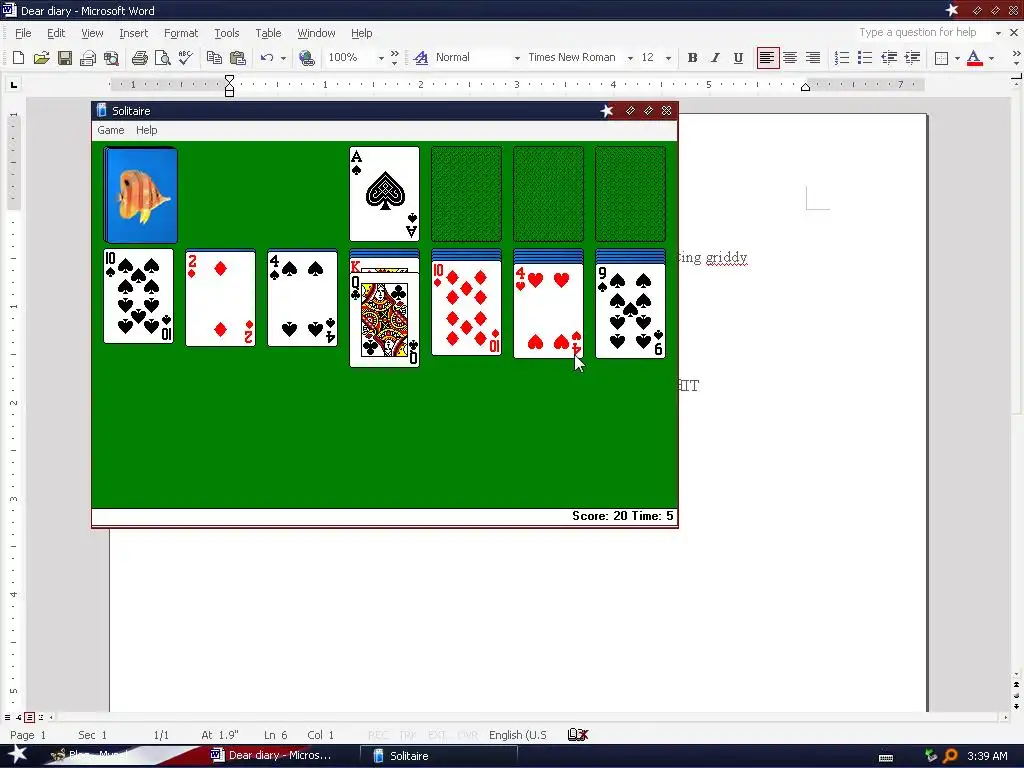This screenshot has height=768, width=1024.
Task: Run the Spelling and Grammar check
Action: coord(185,58)
